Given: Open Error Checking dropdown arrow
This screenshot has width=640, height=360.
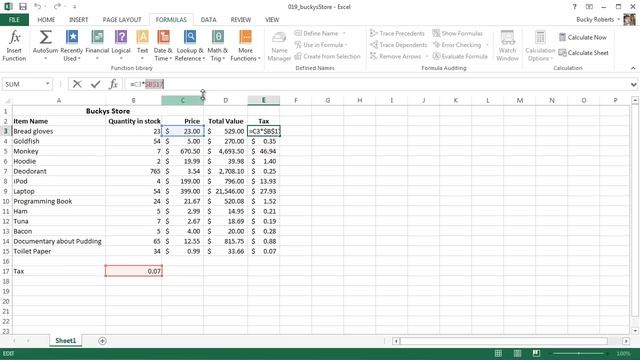Looking at the screenshot, I should coord(487,45).
